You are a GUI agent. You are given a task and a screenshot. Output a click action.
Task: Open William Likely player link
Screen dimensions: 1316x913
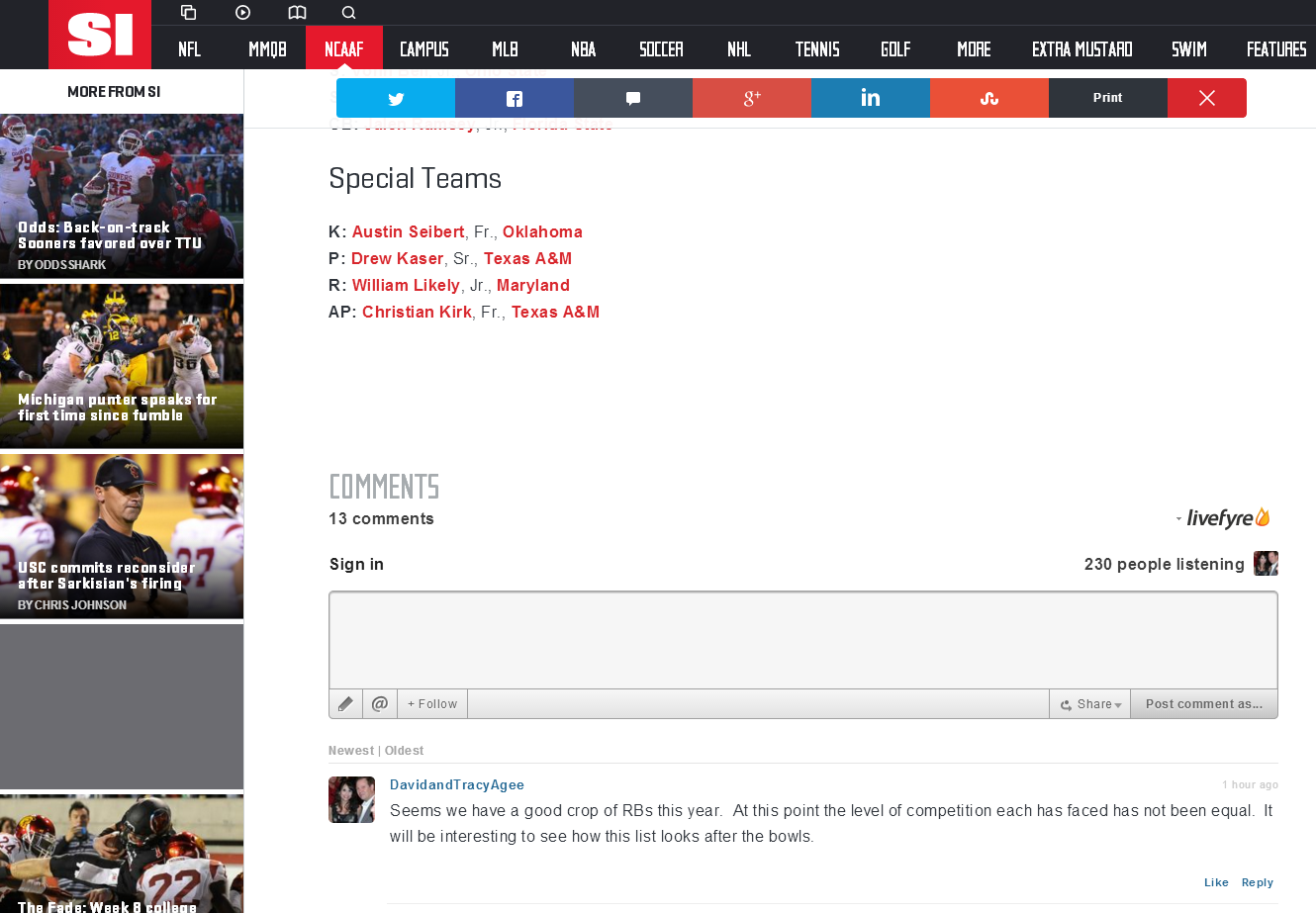(406, 285)
